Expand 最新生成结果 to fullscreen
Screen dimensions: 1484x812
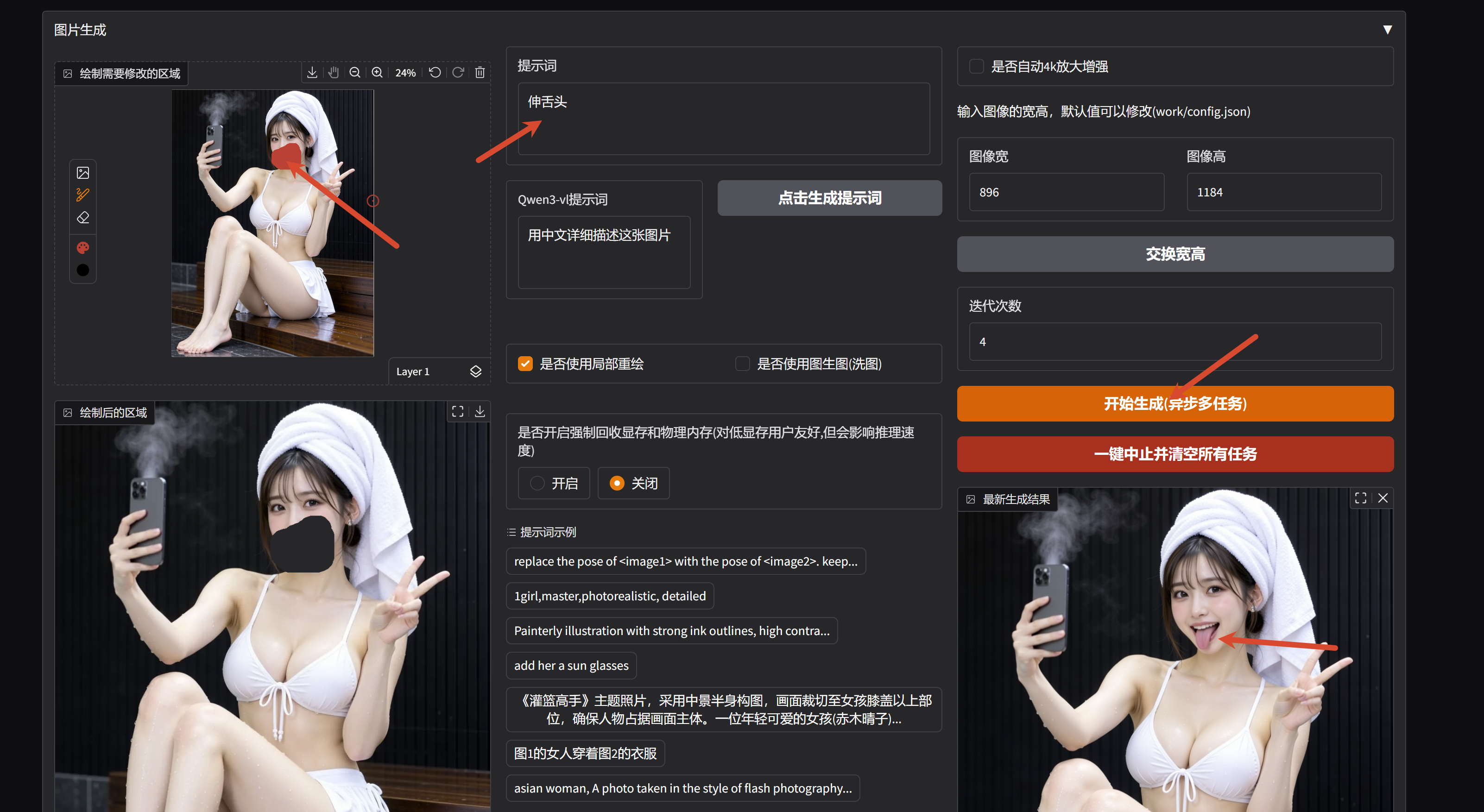1361,498
